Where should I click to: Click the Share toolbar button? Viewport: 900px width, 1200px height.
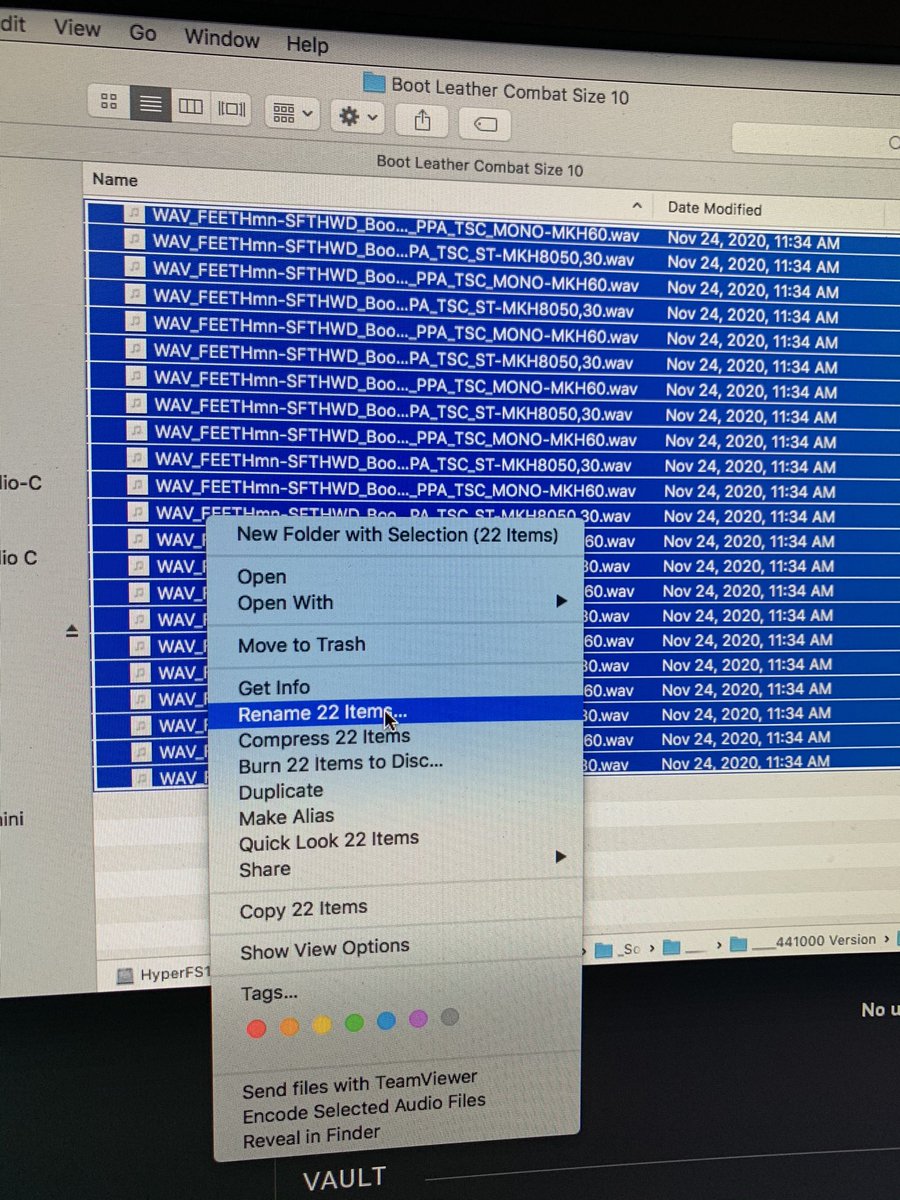[x=422, y=120]
